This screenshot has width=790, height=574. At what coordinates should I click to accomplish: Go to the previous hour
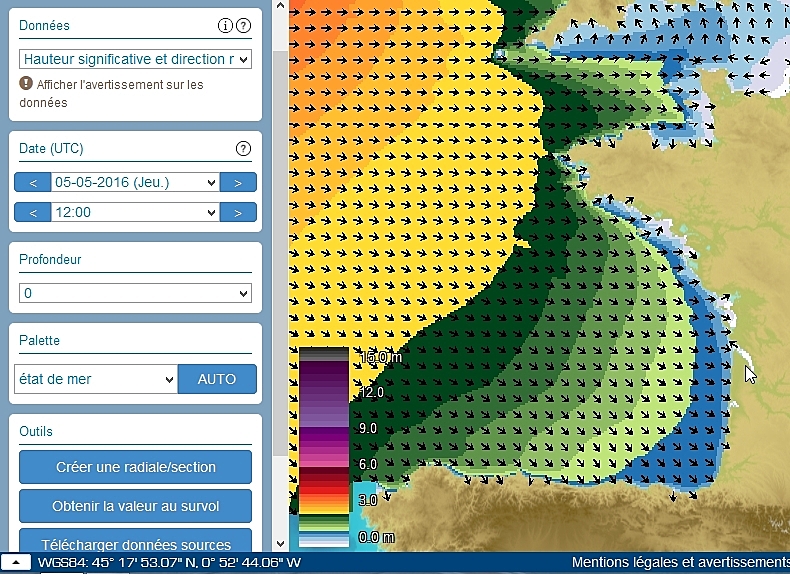click(x=33, y=212)
